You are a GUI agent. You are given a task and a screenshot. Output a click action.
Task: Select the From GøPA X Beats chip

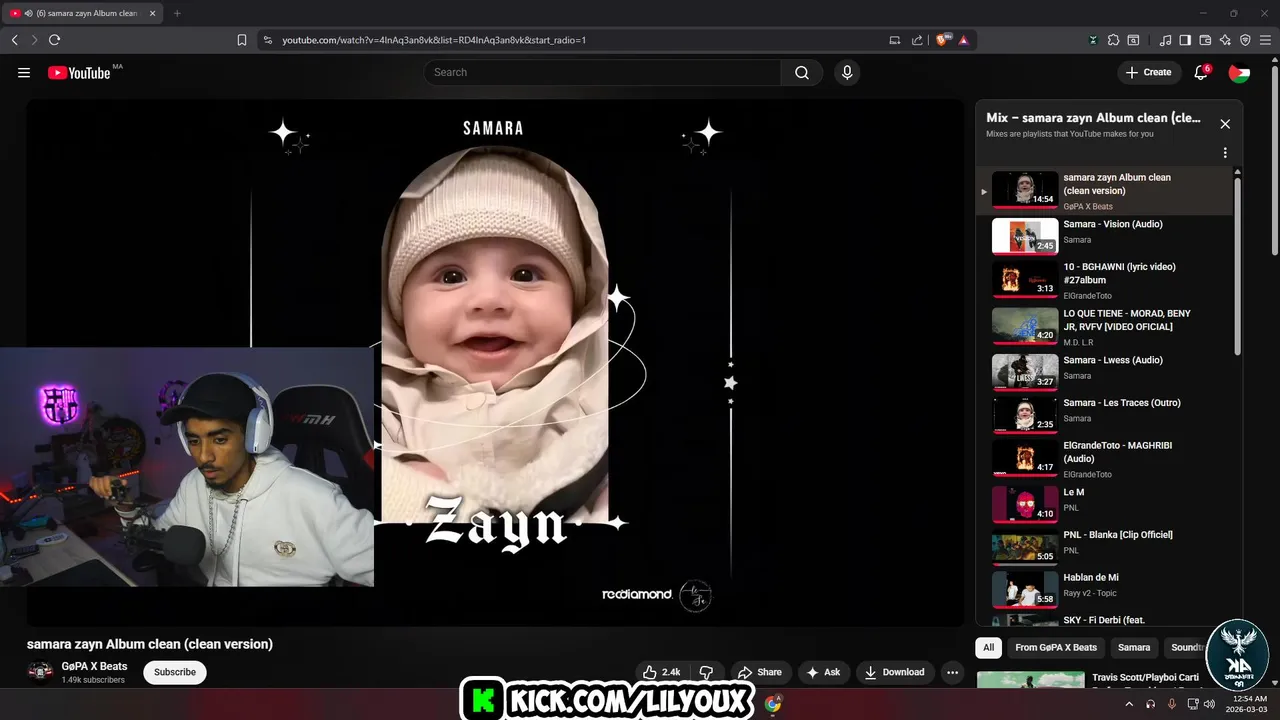point(1056,647)
